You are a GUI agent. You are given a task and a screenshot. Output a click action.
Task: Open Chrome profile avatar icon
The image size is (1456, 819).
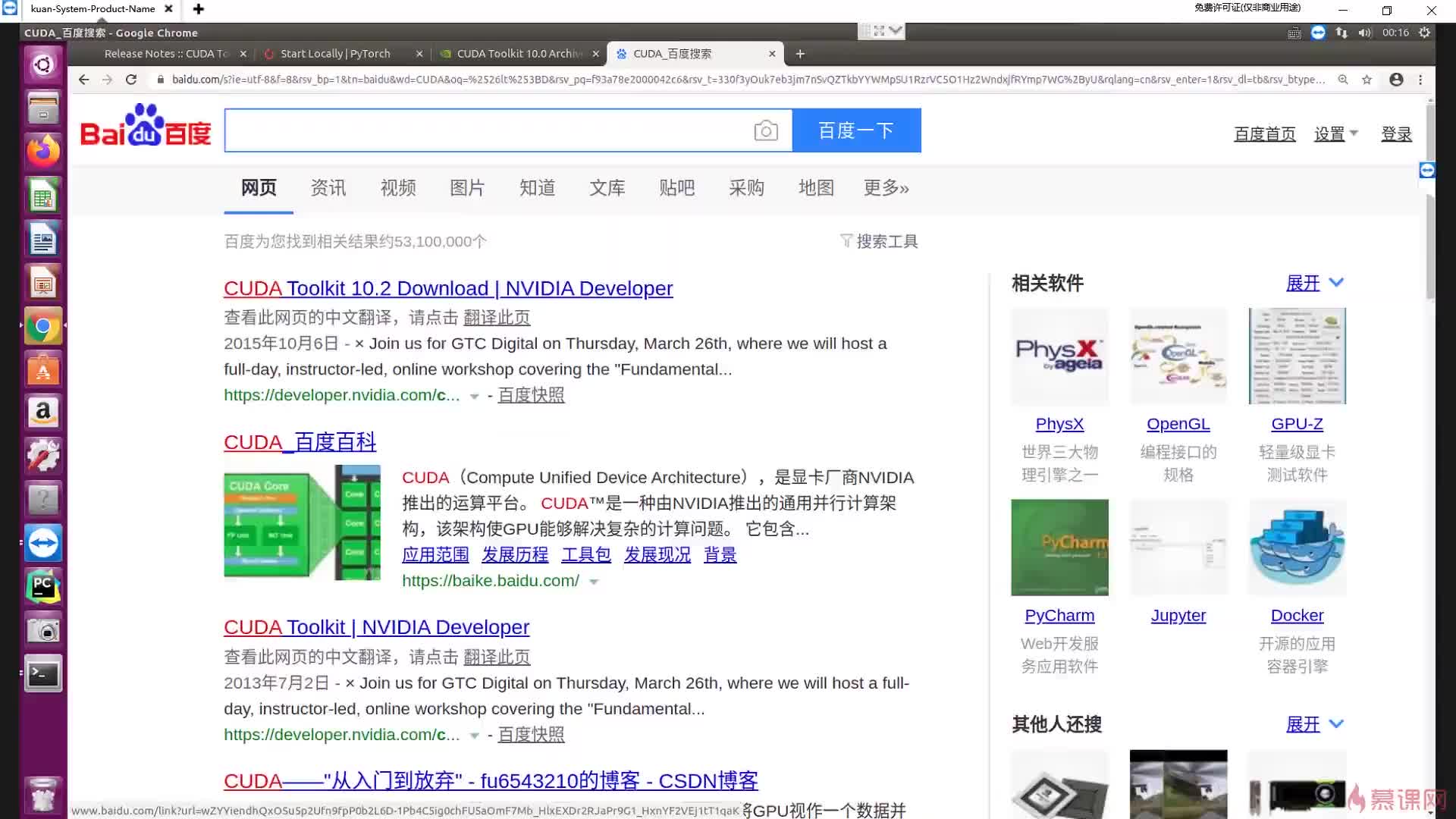click(1396, 80)
